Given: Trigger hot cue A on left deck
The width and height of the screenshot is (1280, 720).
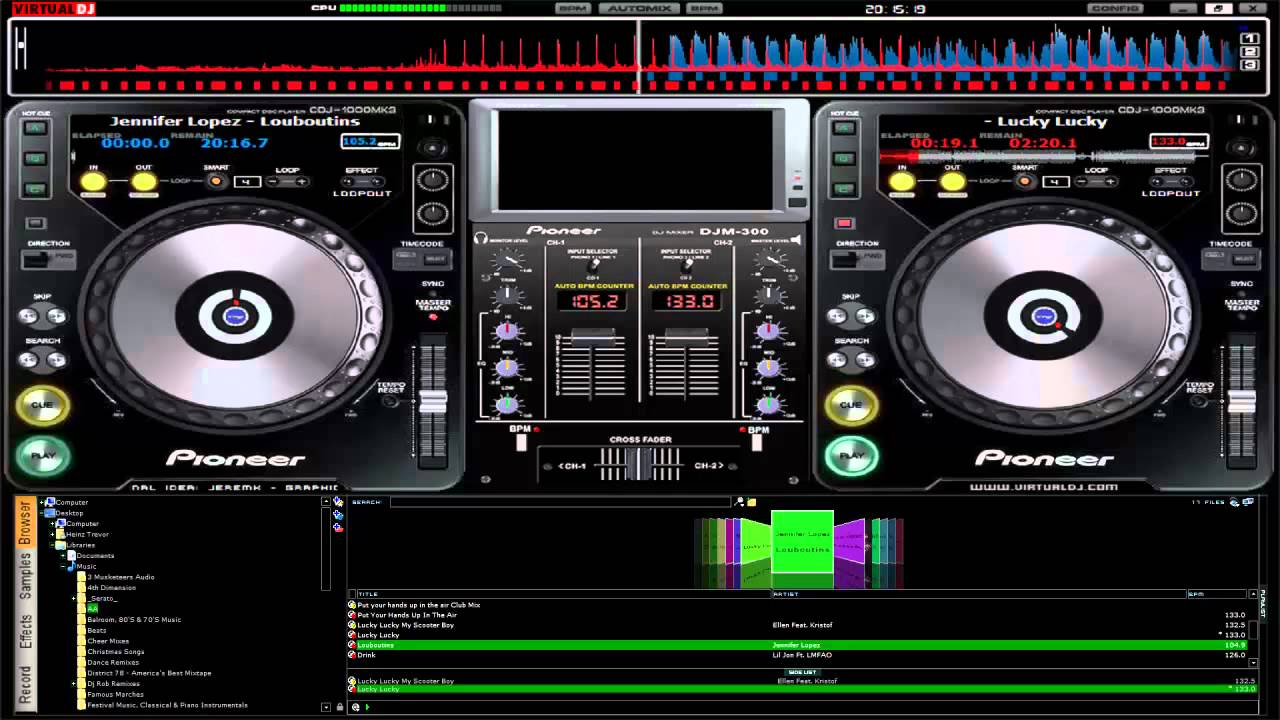Looking at the screenshot, I should click(x=36, y=129).
